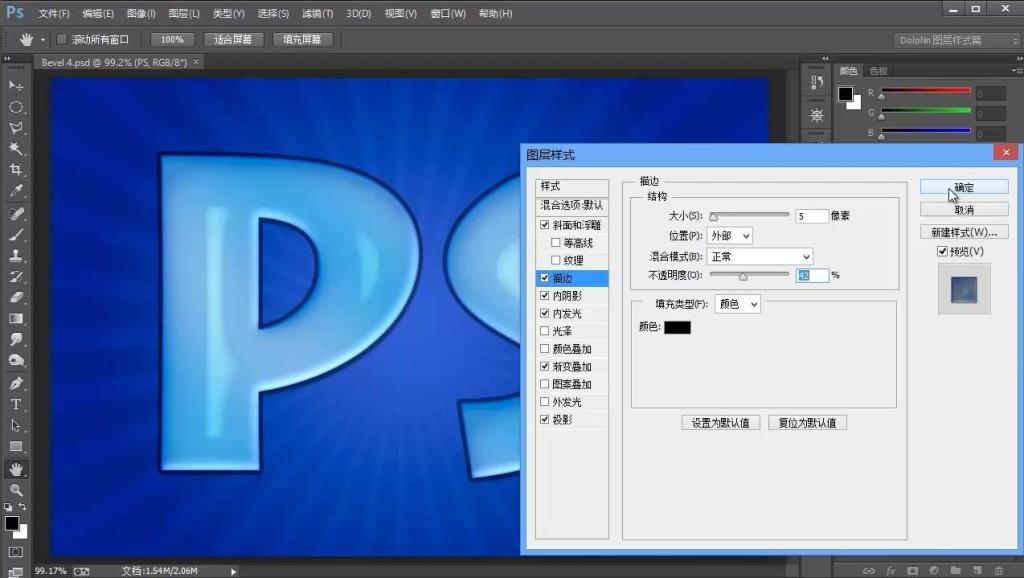Check the 滚动所有窗口 option
Screen dimensions: 1024x578
(x=62, y=39)
